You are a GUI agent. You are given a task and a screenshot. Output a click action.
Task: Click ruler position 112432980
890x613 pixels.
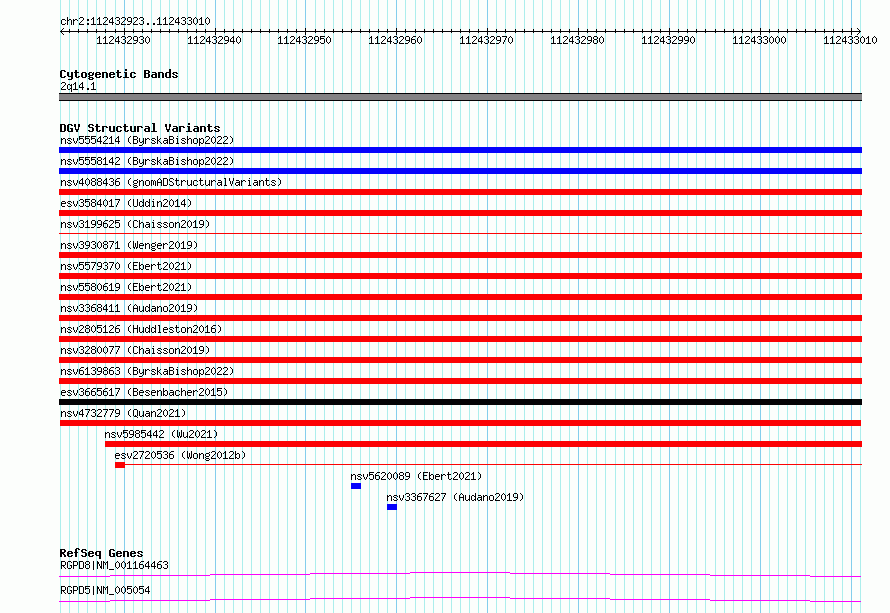coord(577,40)
